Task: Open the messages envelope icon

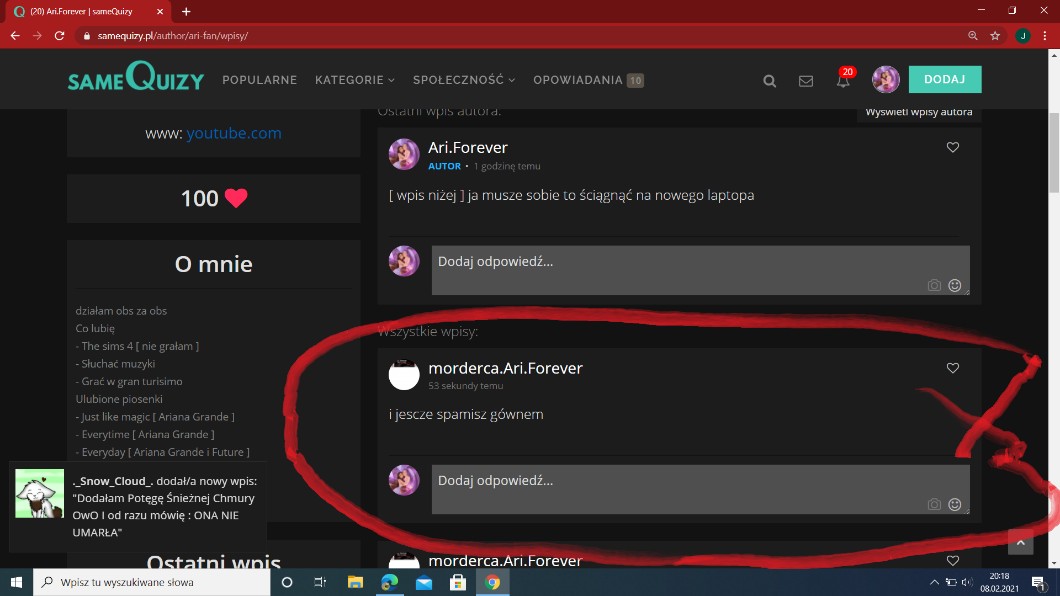Action: (x=806, y=81)
